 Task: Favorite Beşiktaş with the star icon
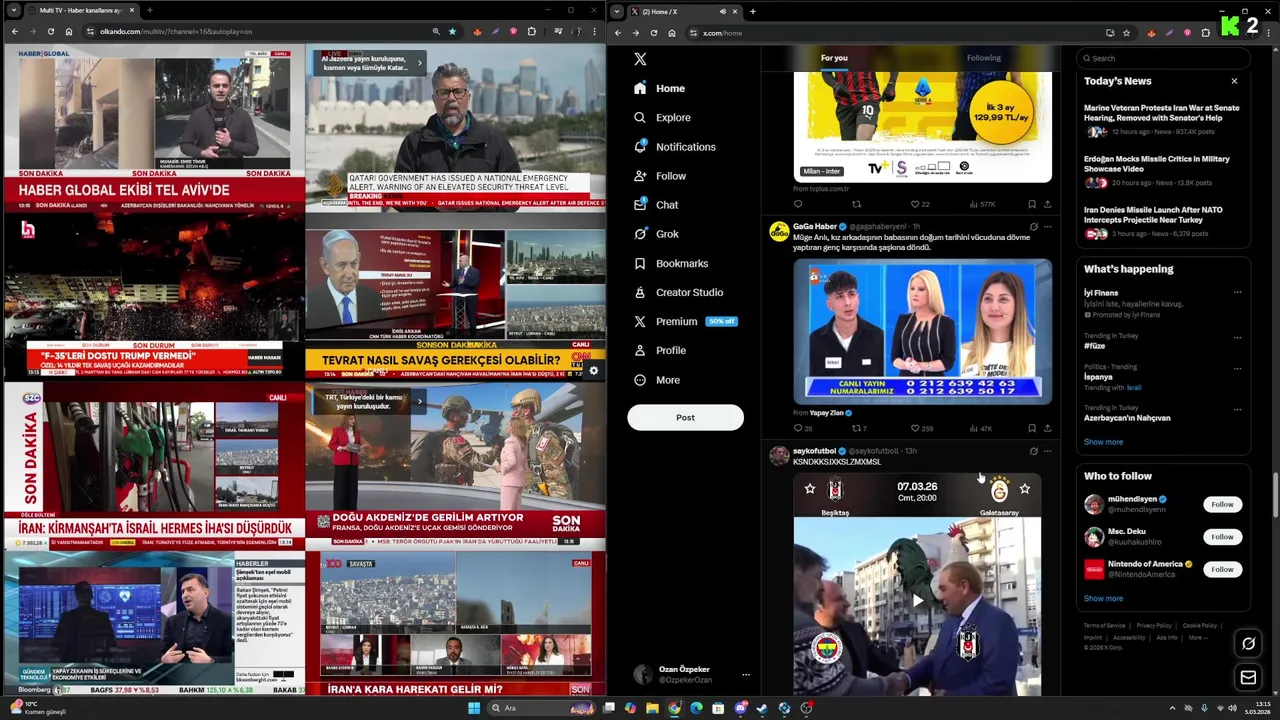pos(810,489)
